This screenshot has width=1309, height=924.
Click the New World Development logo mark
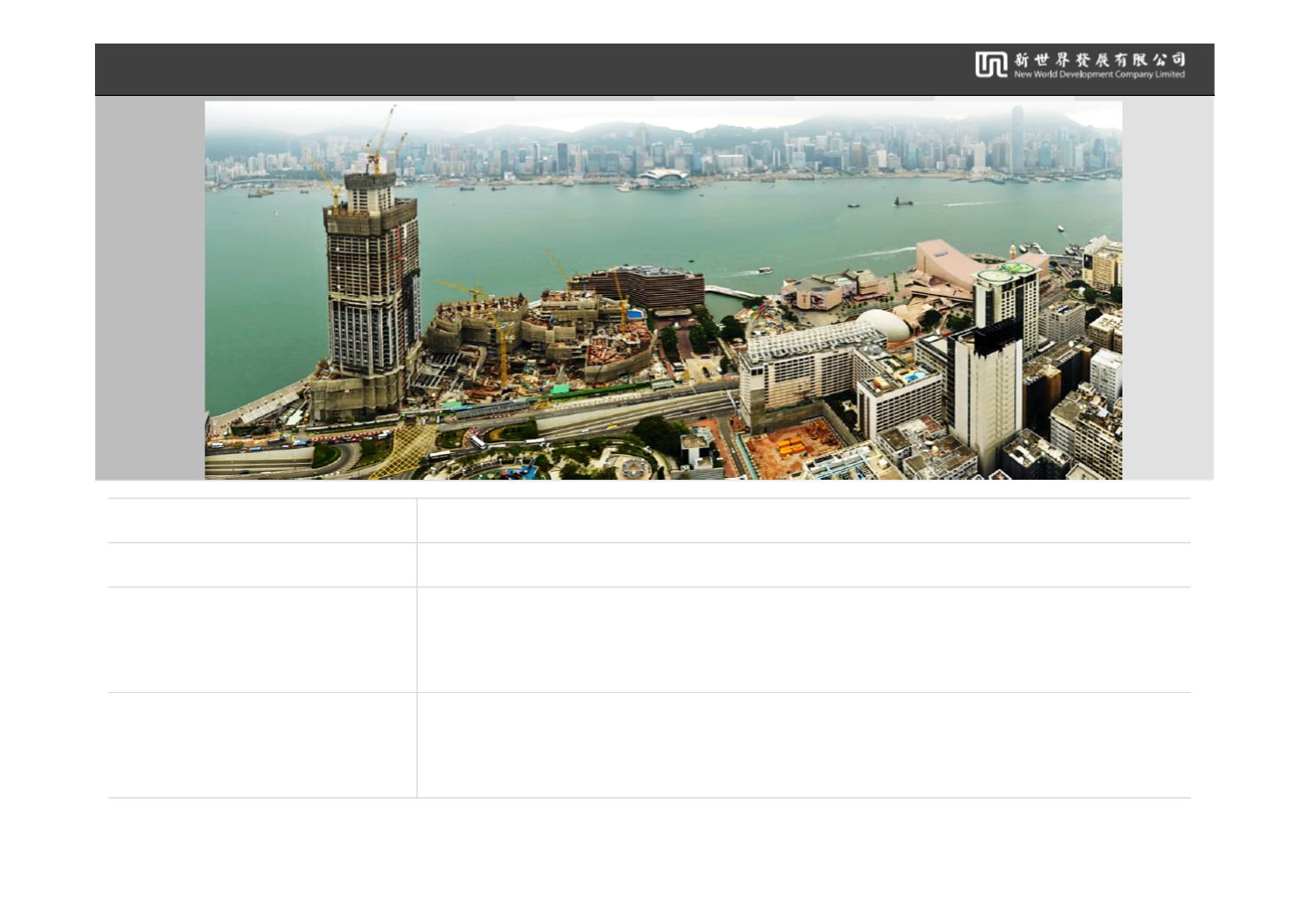tap(991, 65)
